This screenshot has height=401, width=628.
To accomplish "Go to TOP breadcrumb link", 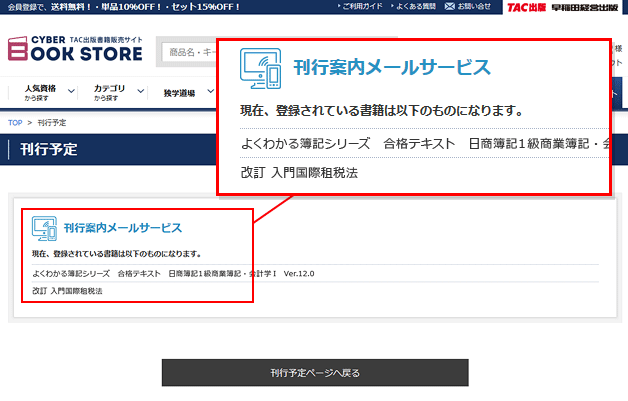I will [x=15, y=123].
